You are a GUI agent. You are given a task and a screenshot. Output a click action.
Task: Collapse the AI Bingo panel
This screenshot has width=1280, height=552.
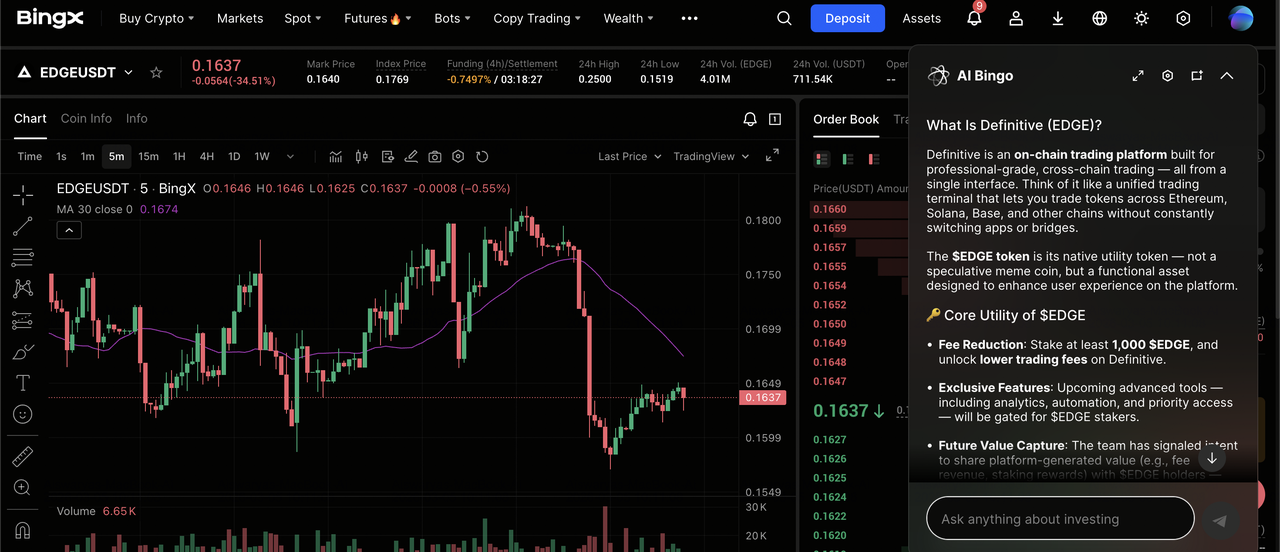[x=1227, y=76]
